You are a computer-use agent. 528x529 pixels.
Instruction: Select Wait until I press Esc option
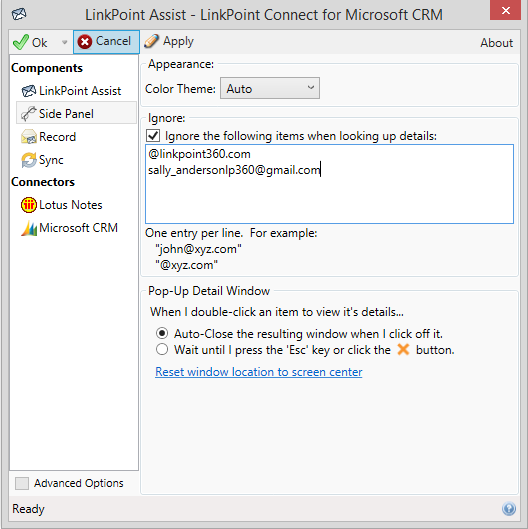point(162,350)
